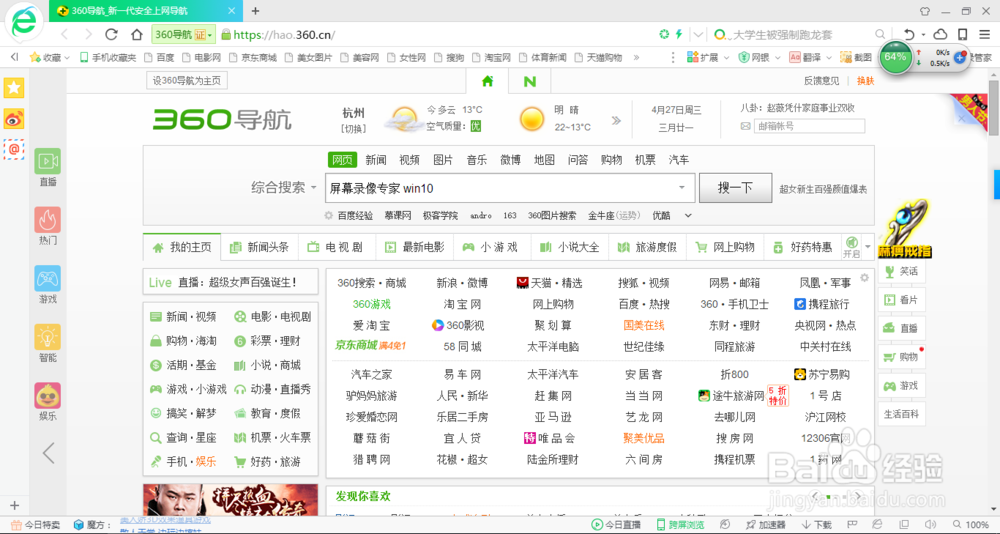This screenshot has height=534, width=1000.
Task: Expand the 扩展 extensions dropdown
Action: click(x=708, y=57)
